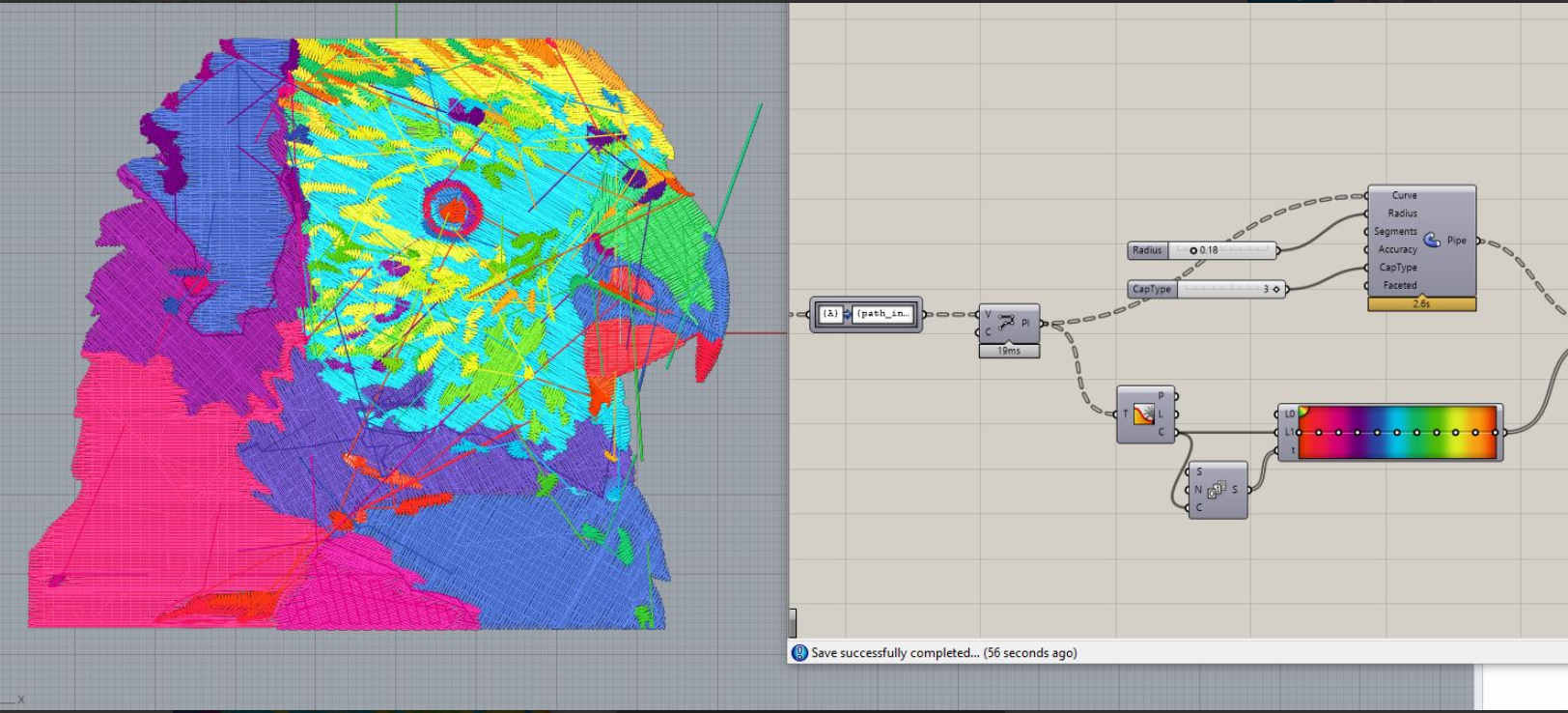Click the status bar save info icon
Viewport: 1568px width, 713px height.
pos(799,653)
